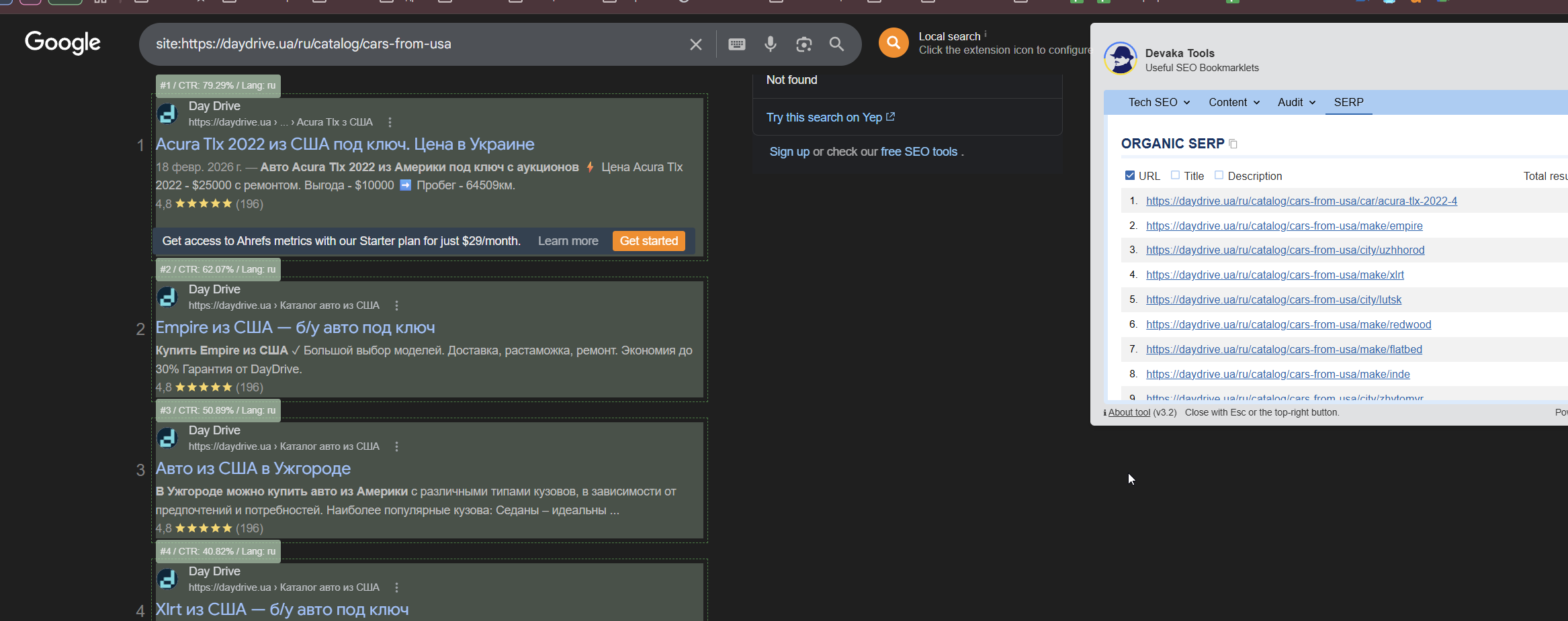The image size is (1568, 621).
Task: Click the Google logo
Action: 62,43
